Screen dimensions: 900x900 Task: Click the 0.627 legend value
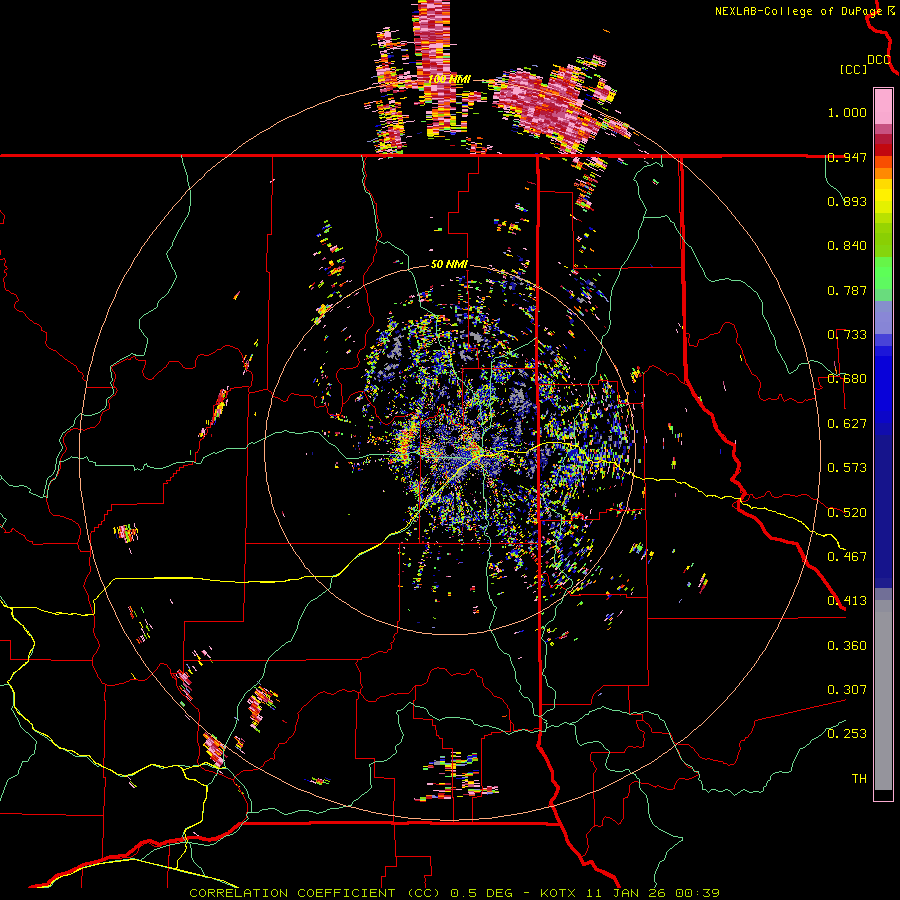[x=847, y=424]
